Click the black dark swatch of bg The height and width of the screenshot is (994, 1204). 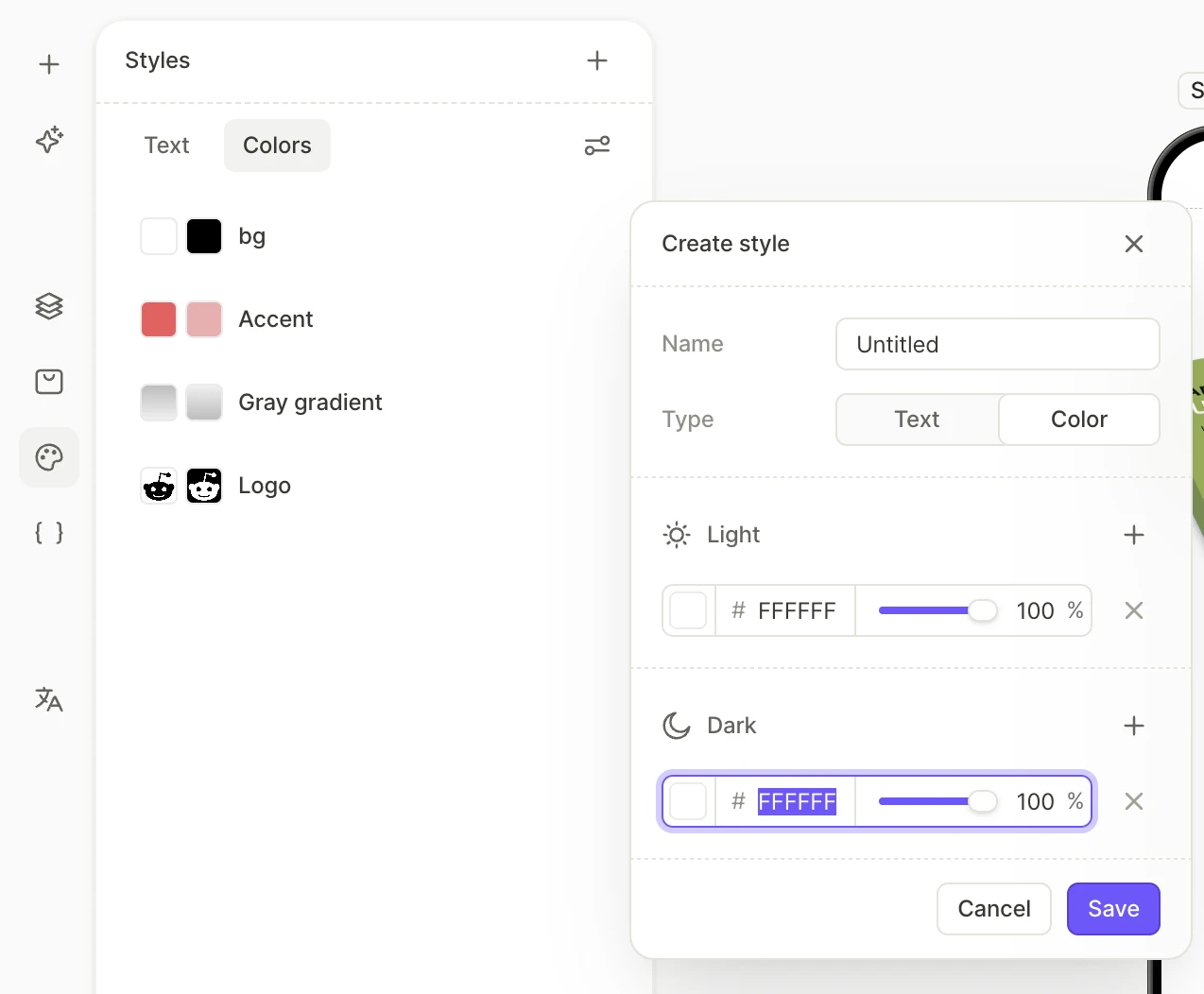pos(204,236)
